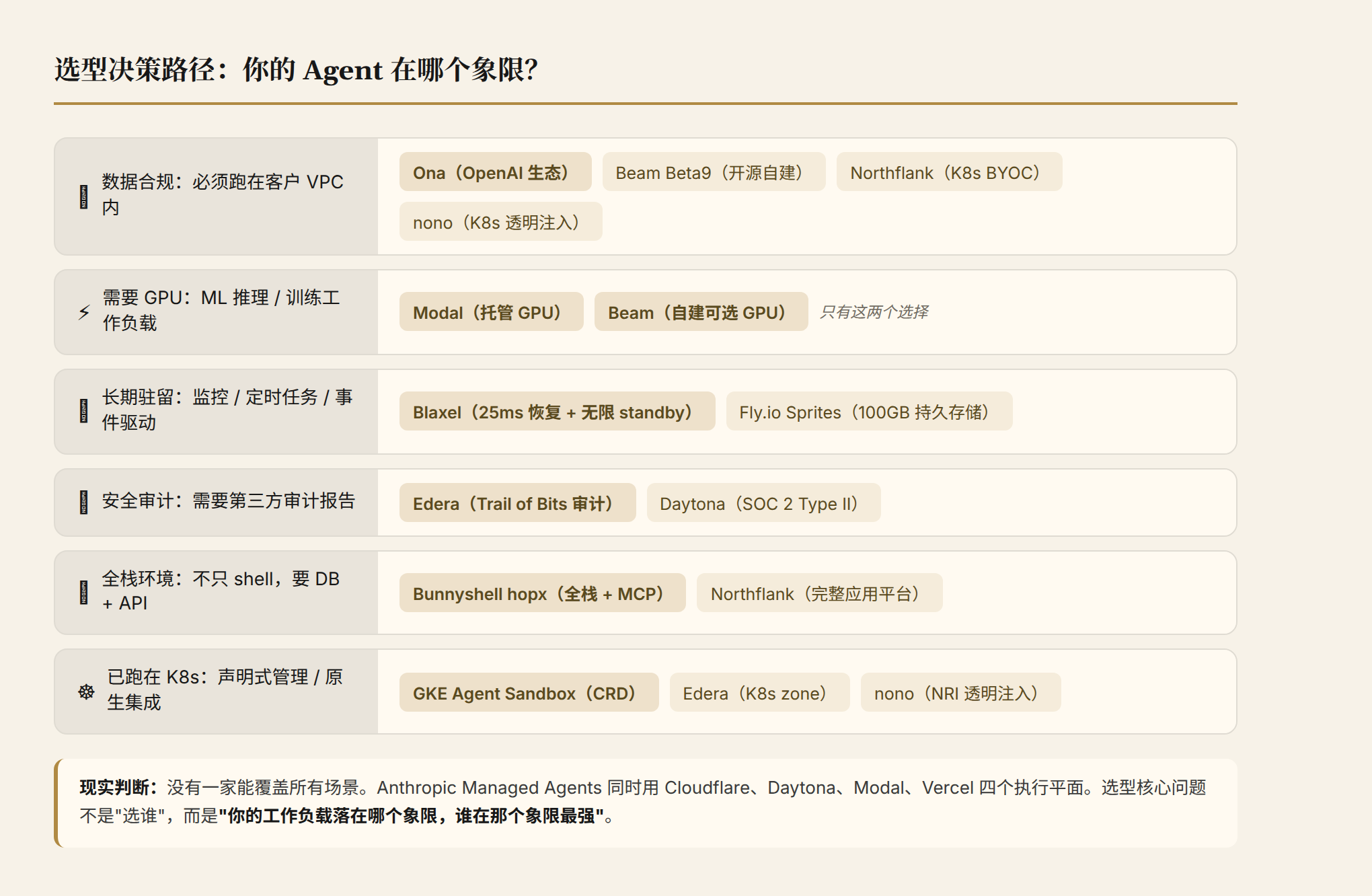The height and width of the screenshot is (896, 1372).
Task: Click the Northflank（K8s BYOC）tag
Action: click(949, 172)
